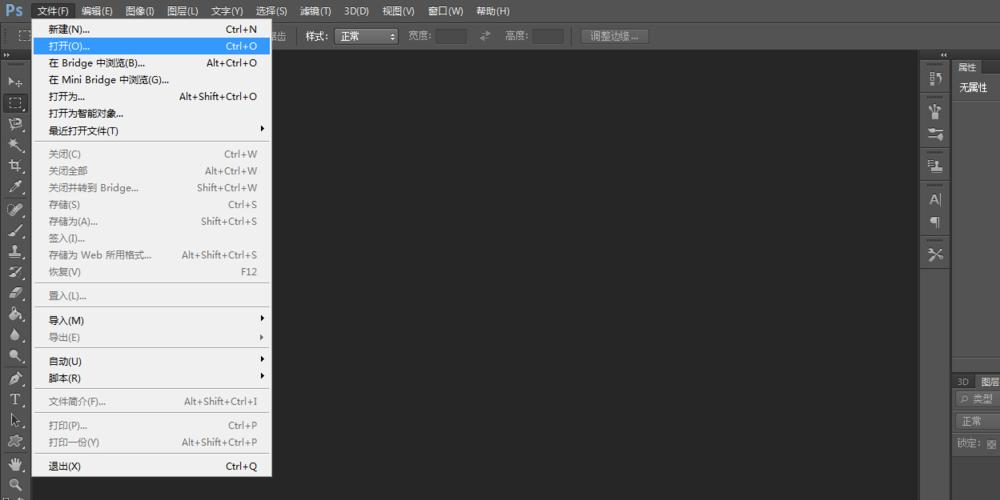Viewport: 1000px width, 500px height.
Task: Open the 图像(I) menu
Action: (140, 11)
